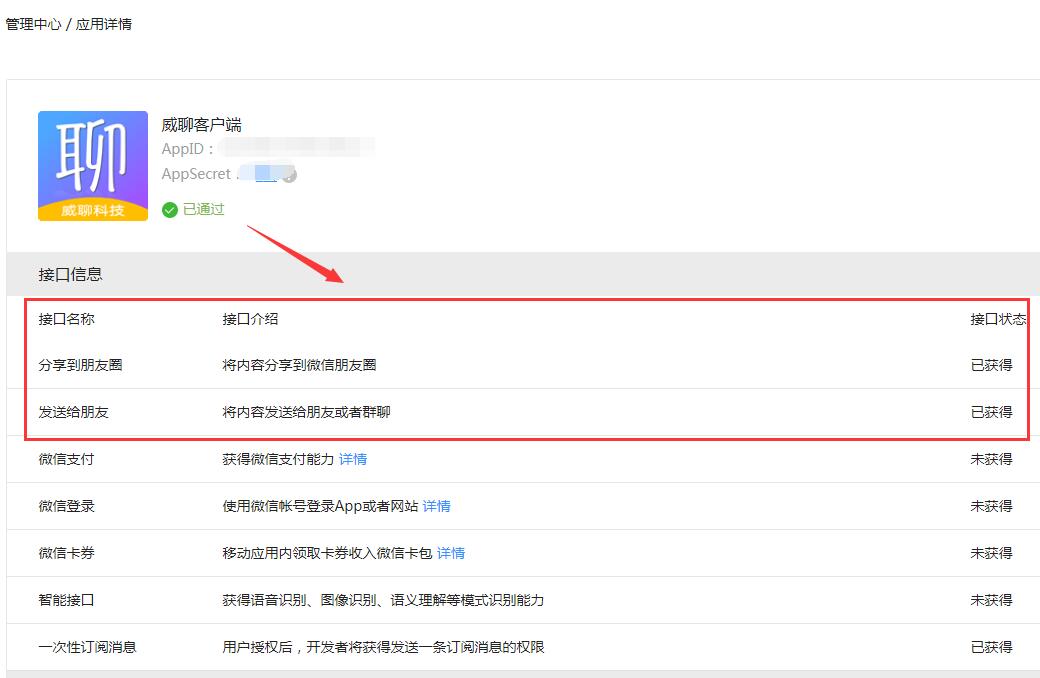Screen dimensions: 1040x678
Task: Open 详情 link for 微信支付
Action: (353, 459)
